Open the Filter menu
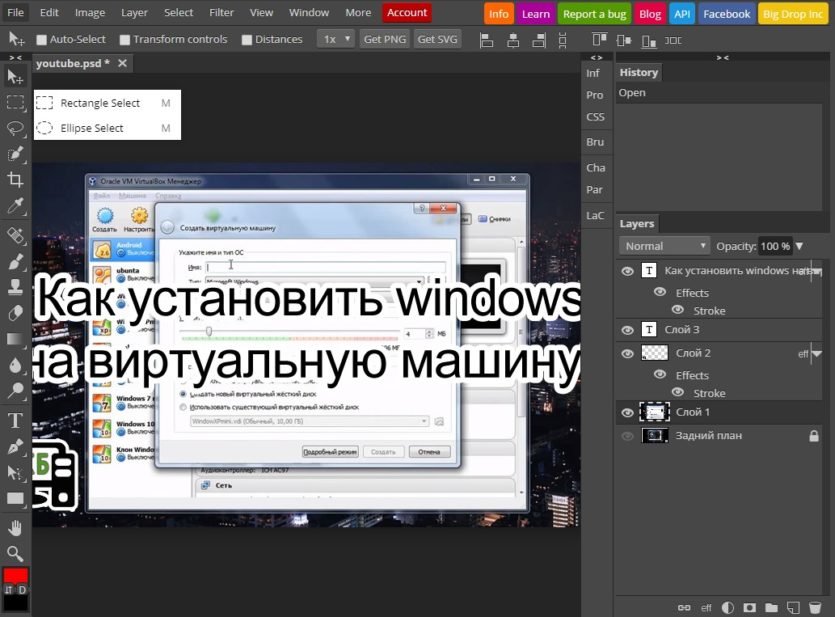835x617 pixels. click(222, 12)
